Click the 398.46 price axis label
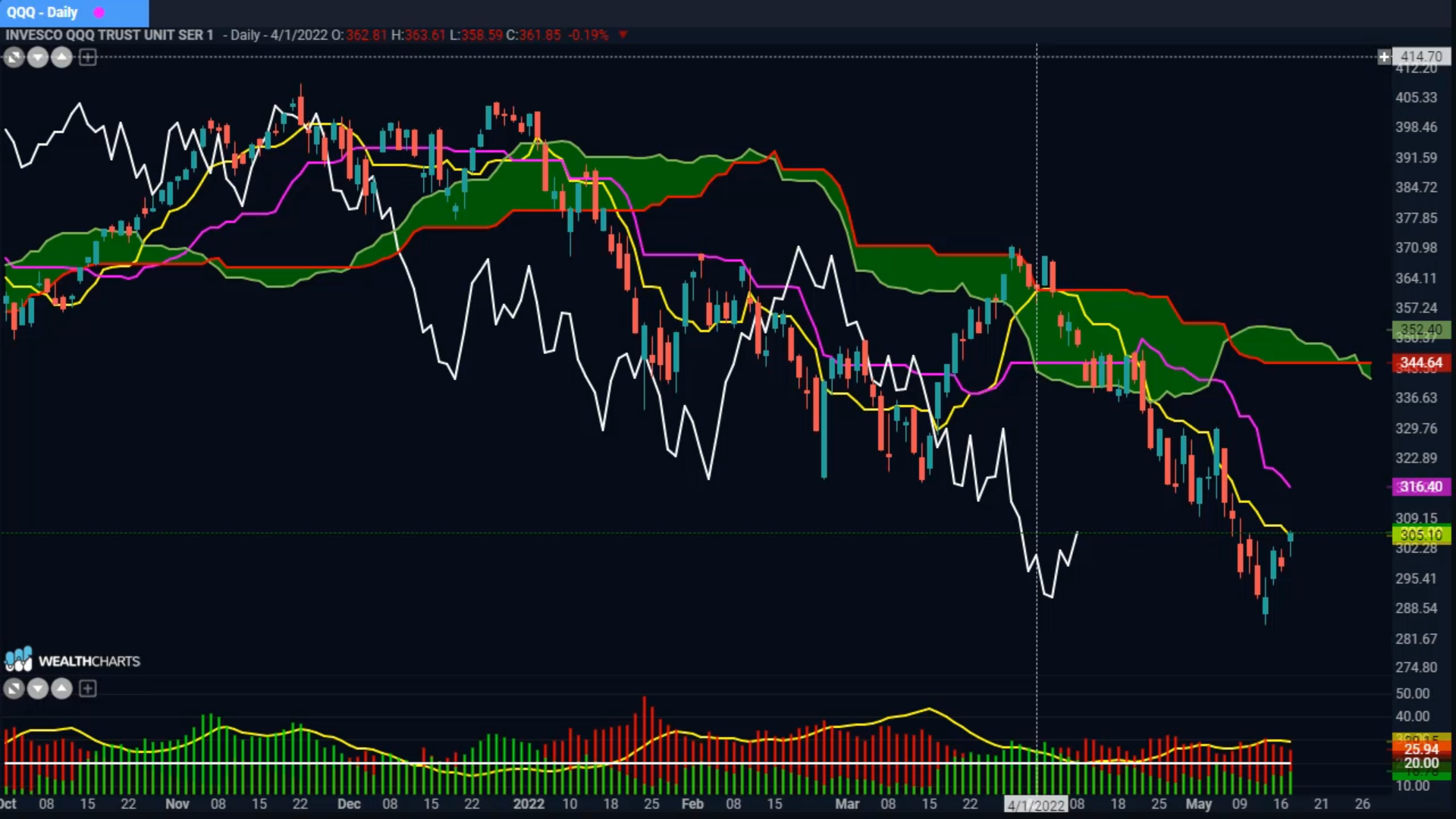The height and width of the screenshot is (819, 1456). [1417, 127]
